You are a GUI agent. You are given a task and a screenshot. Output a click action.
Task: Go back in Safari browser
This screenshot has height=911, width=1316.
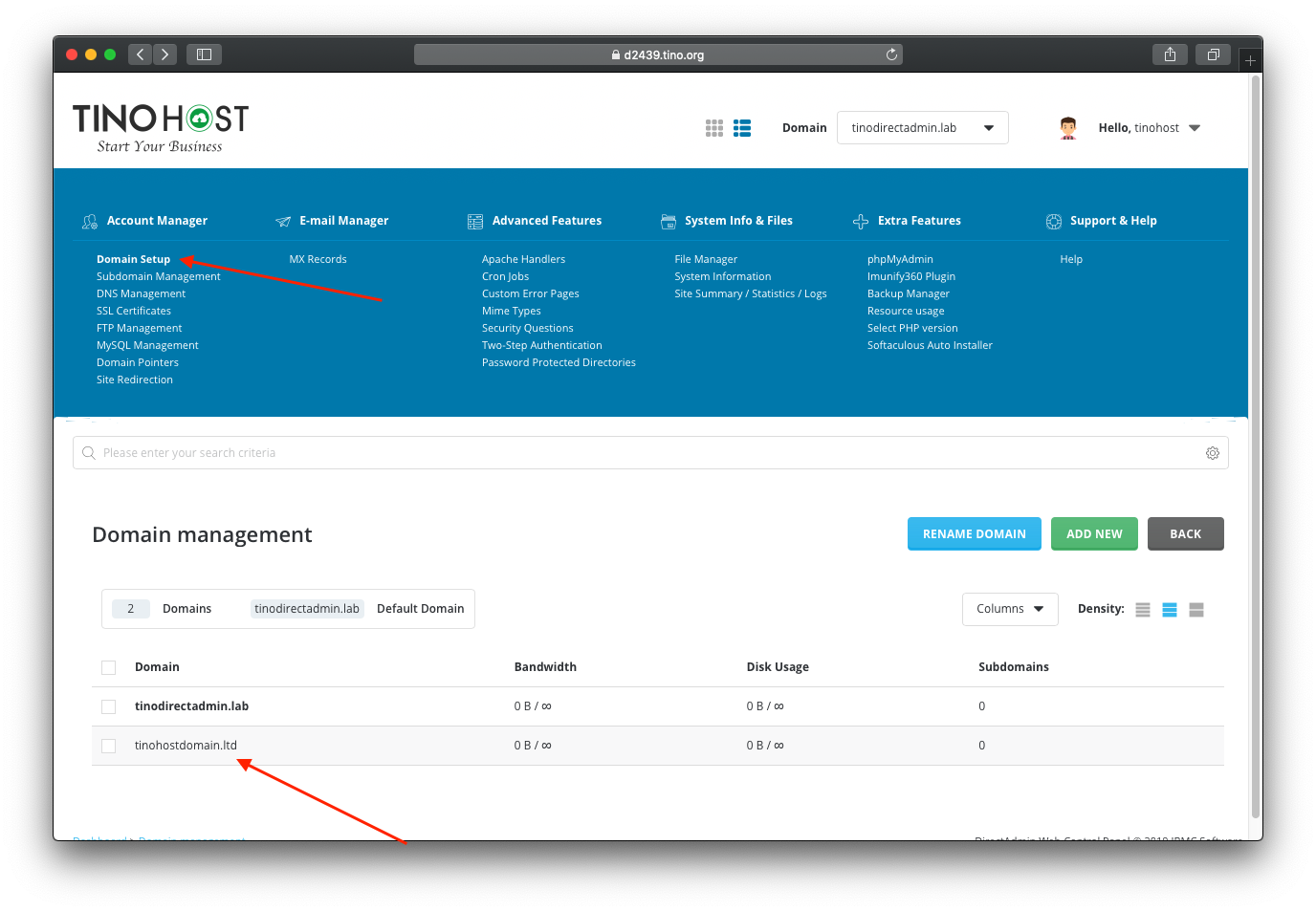(141, 54)
